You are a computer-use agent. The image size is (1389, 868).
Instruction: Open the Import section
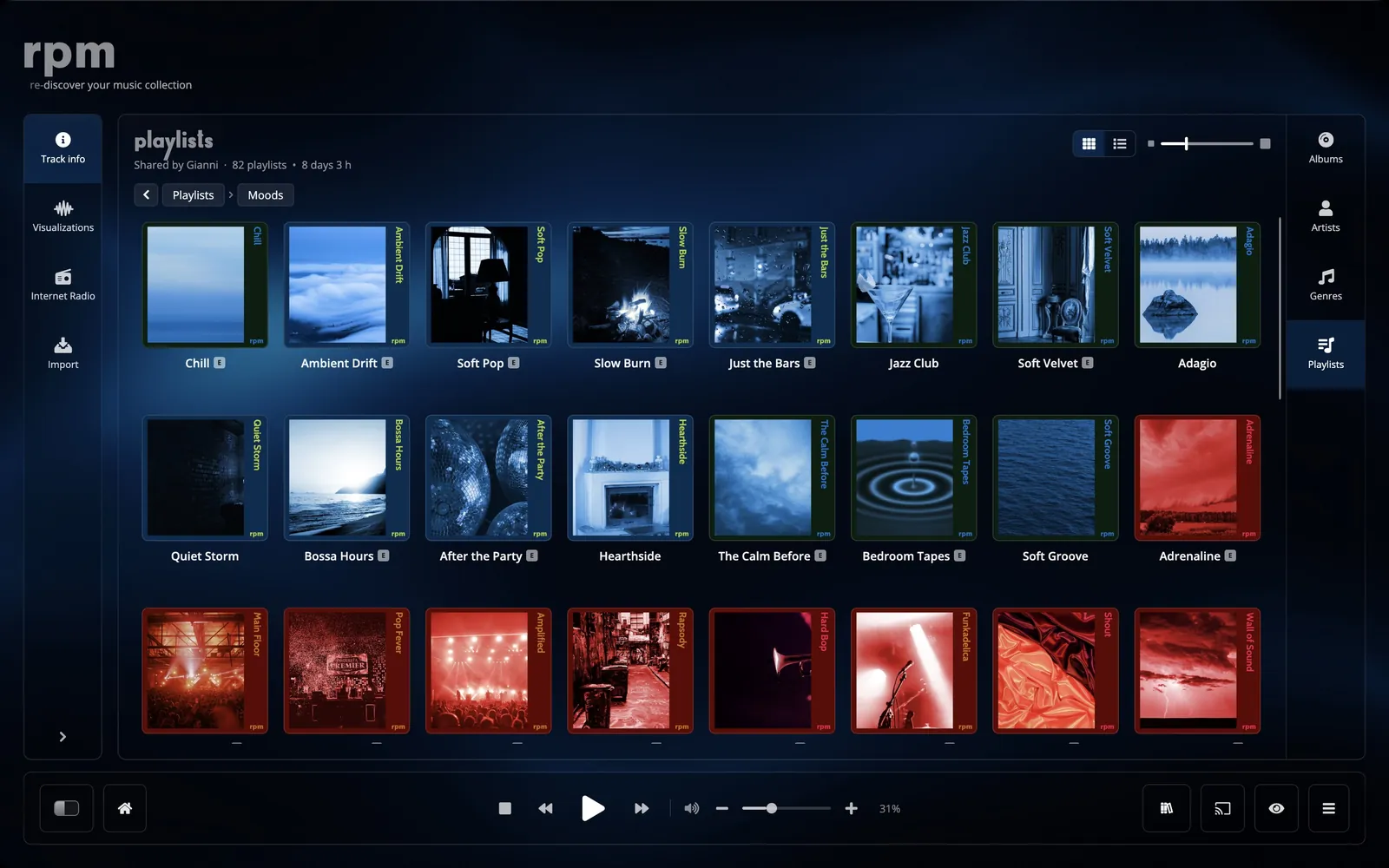tap(63, 354)
